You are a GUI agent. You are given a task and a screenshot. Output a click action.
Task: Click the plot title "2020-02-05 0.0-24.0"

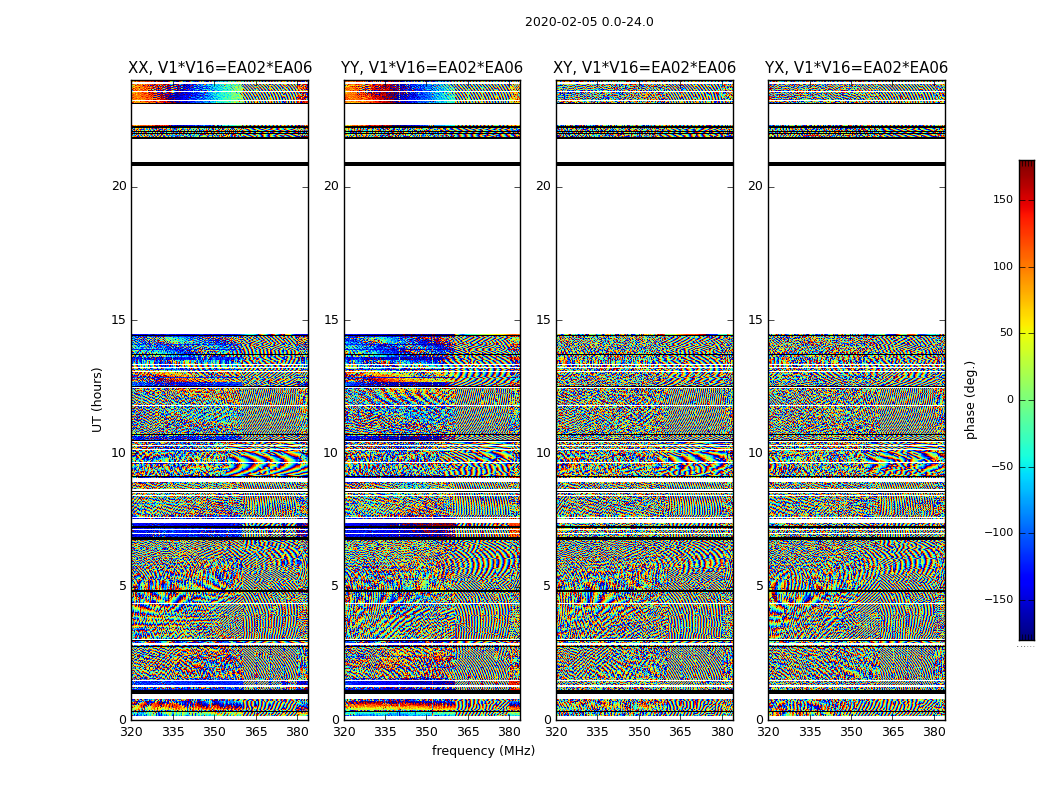click(x=589, y=22)
